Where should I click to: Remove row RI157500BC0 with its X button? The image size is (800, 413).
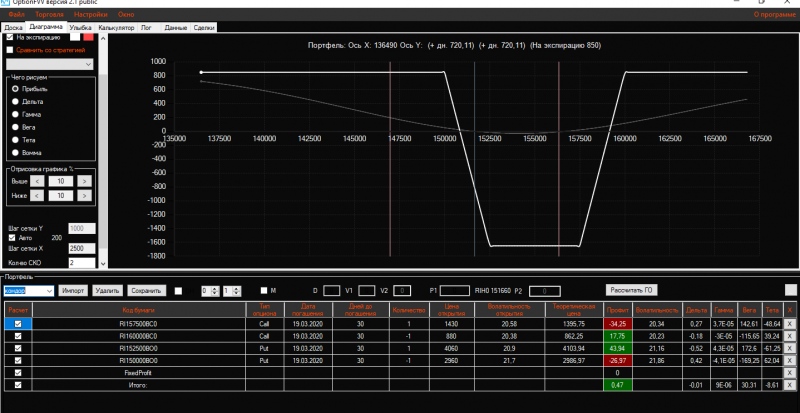click(790, 324)
